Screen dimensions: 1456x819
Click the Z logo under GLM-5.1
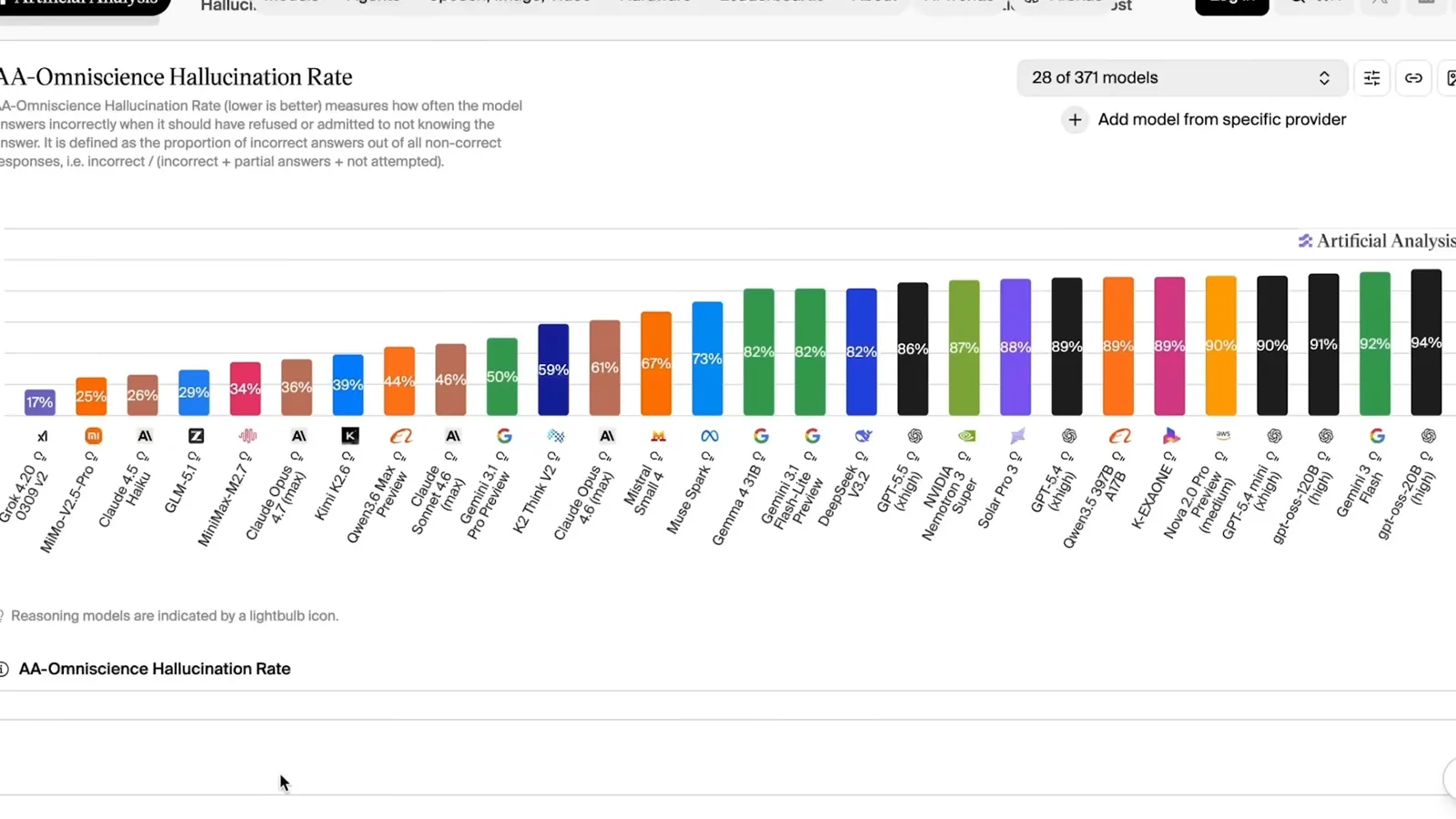coord(196,436)
